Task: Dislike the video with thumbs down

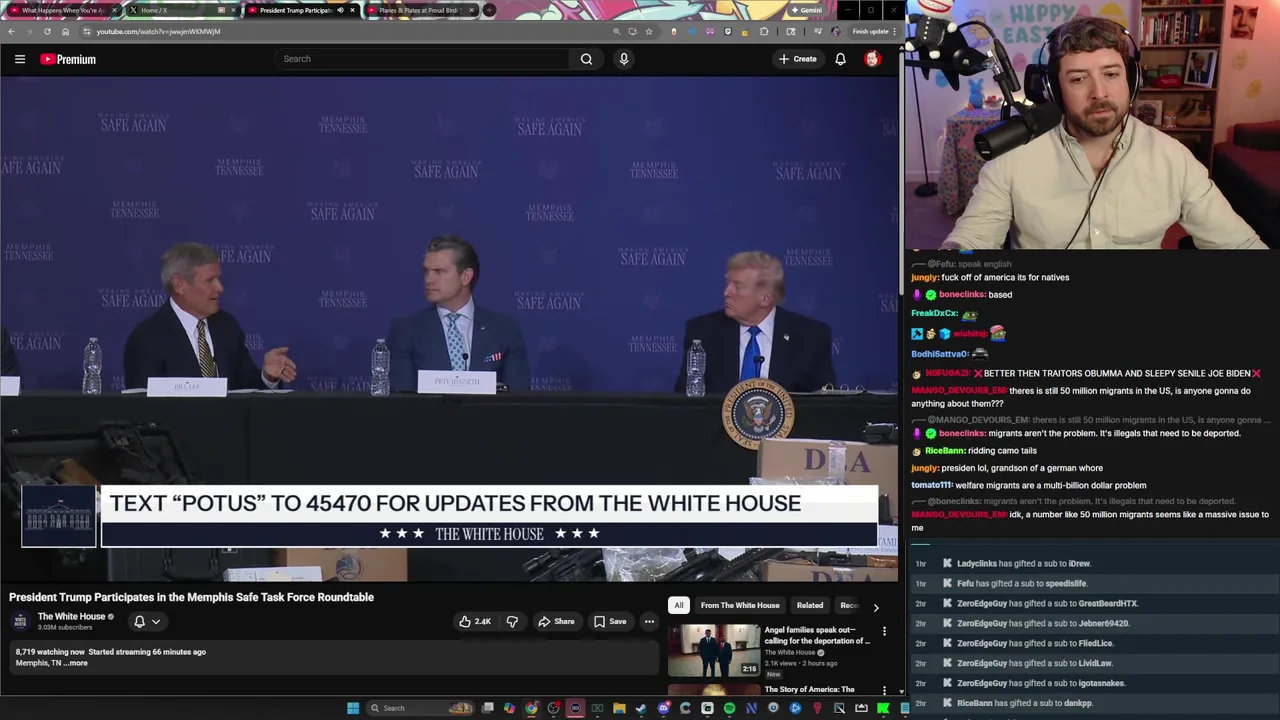Action: [512, 622]
